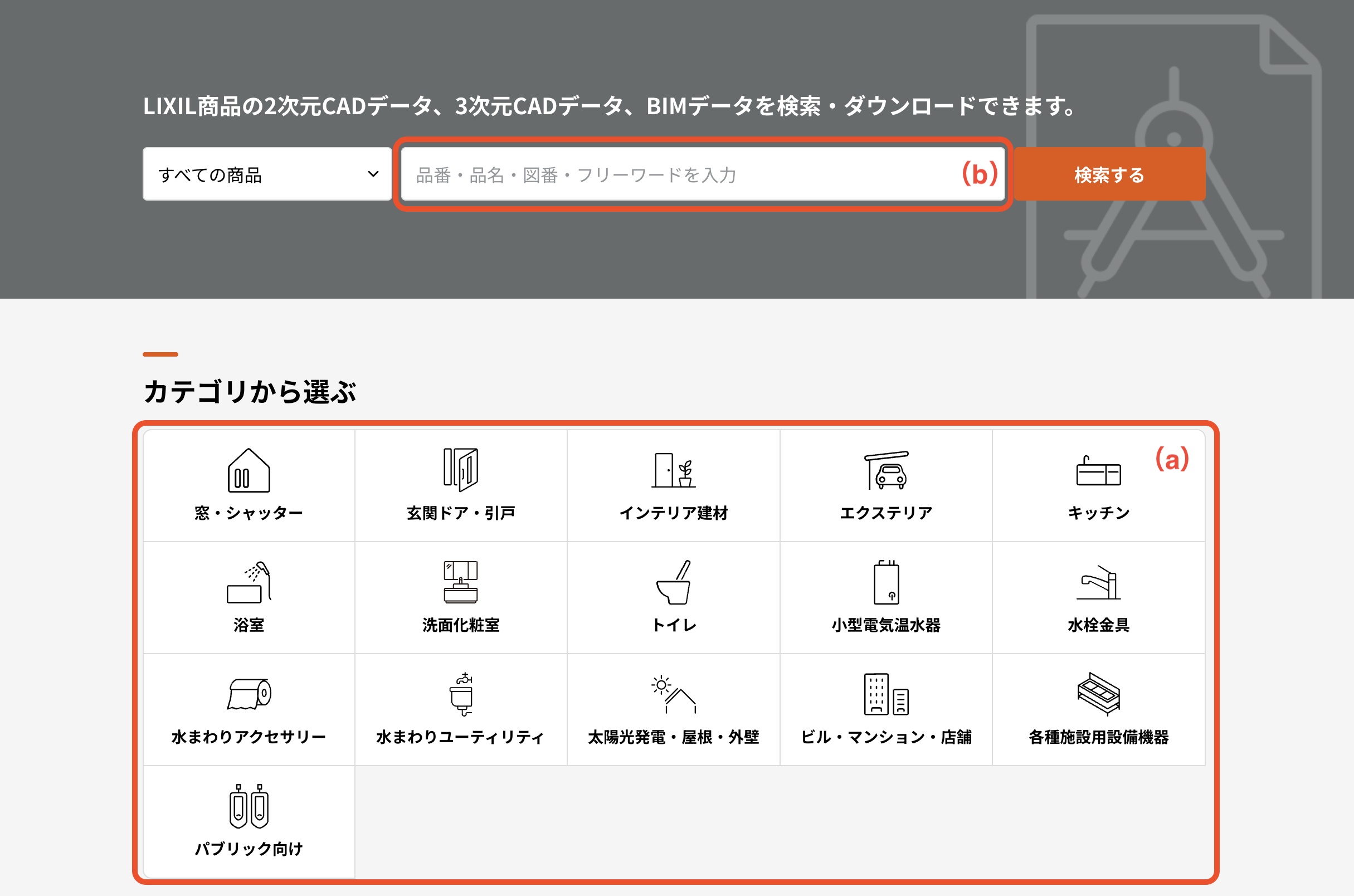Select the インテリア建材 interior icon
Viewport: 1354px width, 896px height.
point(673,470)
